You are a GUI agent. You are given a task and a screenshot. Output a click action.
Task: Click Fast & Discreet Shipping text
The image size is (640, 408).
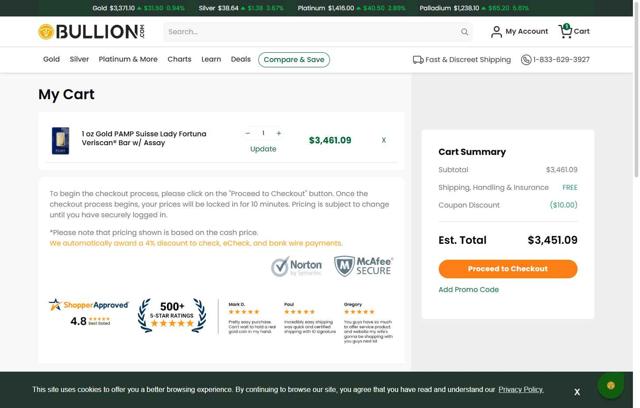pos(468,60)
